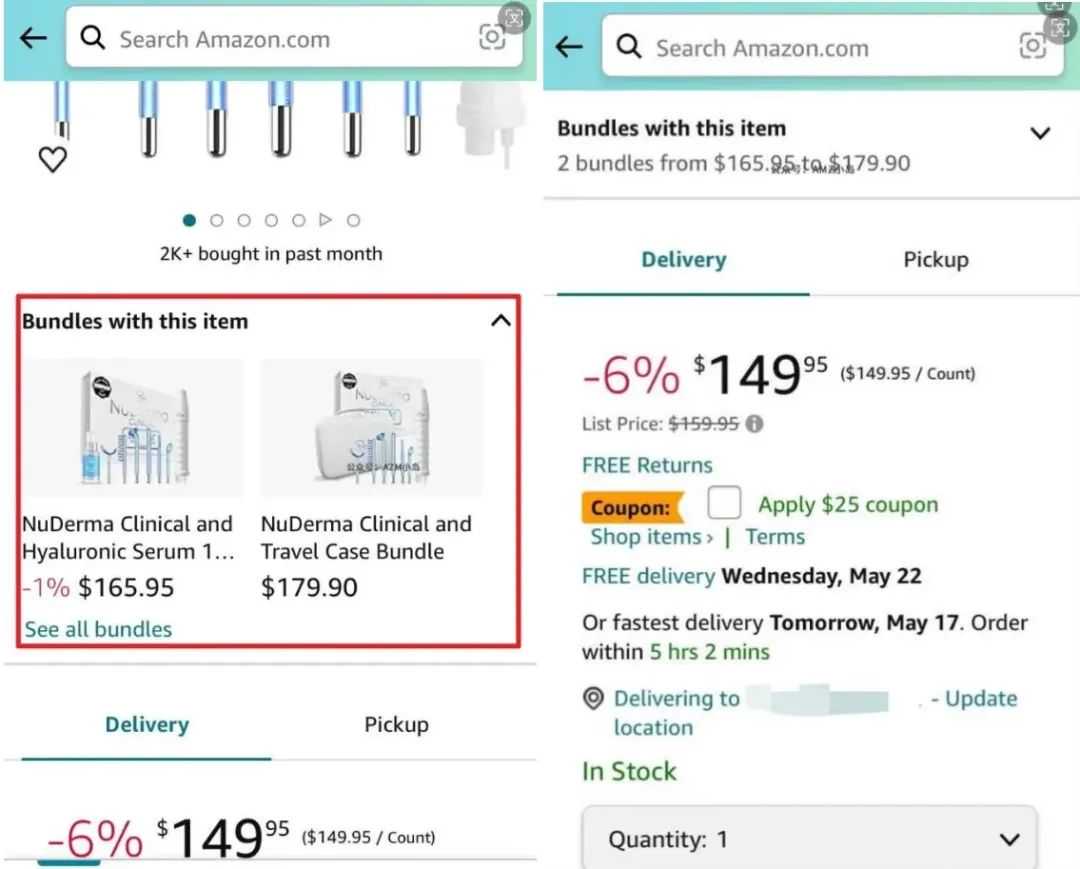
Task: Open camera lens search in left search bar
Action: pos(492,37)
